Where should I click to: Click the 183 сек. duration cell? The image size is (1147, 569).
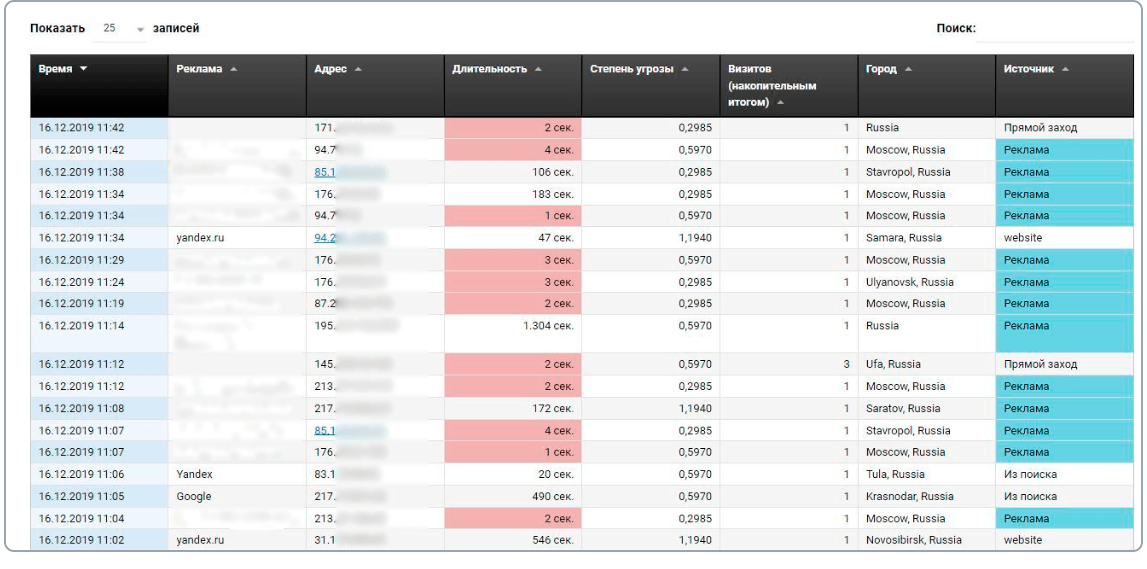coord(513,195)
